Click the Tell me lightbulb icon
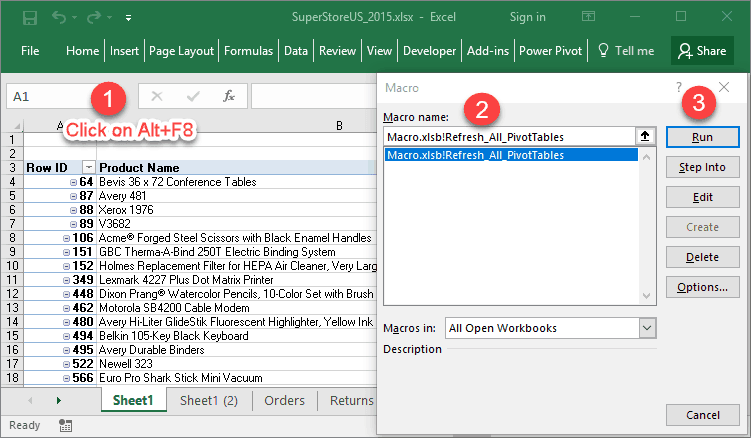The height and width of the screenshot is (438, 751). click(x=603, y=50)
